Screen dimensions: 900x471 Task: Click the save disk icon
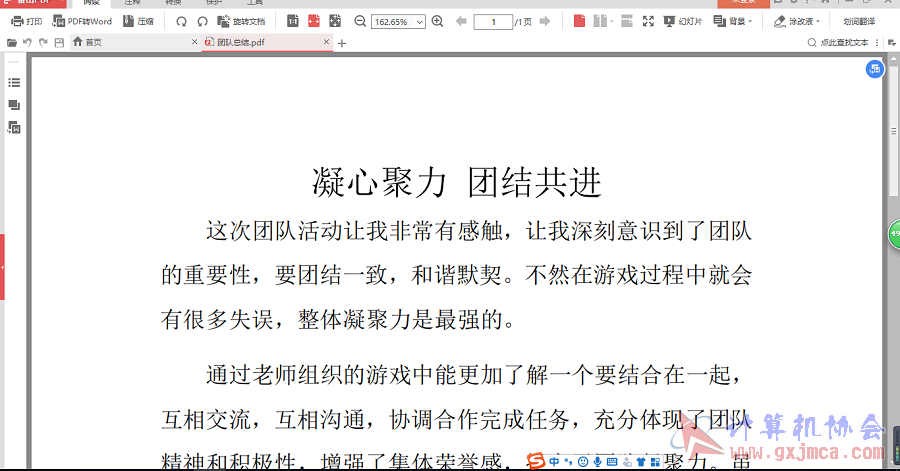59,42
